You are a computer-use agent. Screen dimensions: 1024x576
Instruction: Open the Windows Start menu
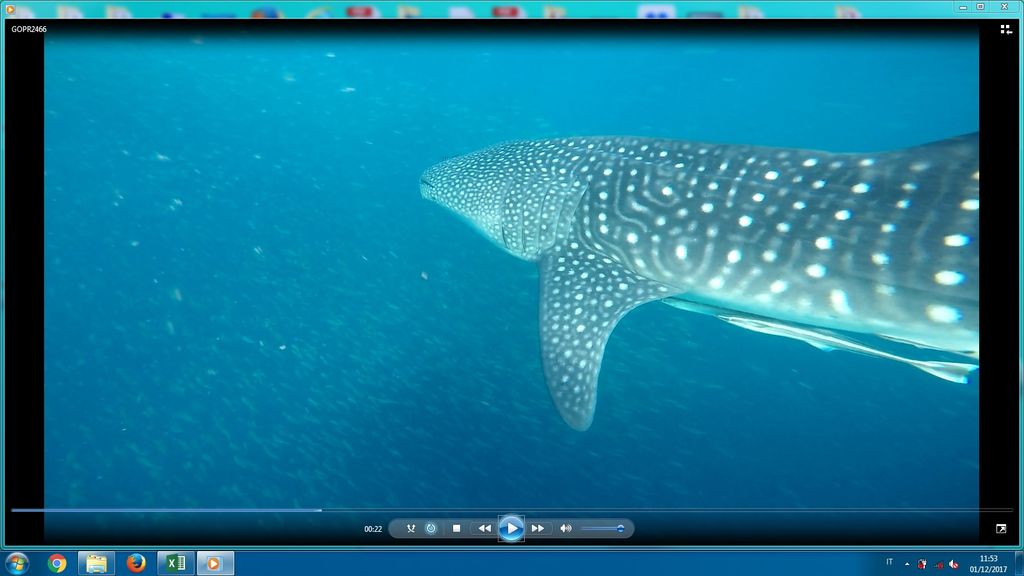coord(17,563)
